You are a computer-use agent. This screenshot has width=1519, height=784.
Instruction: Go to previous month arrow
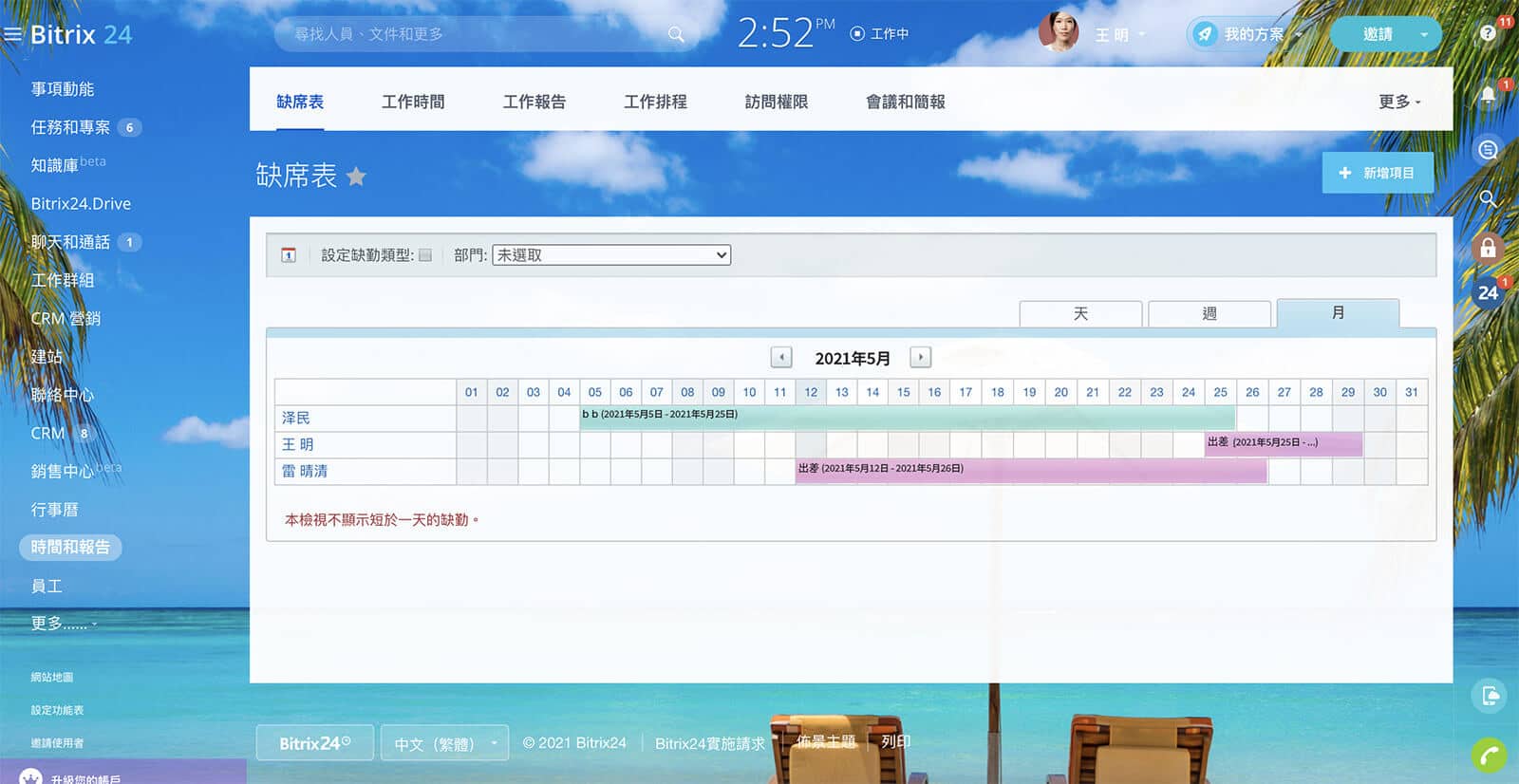(x=780, y=358)
